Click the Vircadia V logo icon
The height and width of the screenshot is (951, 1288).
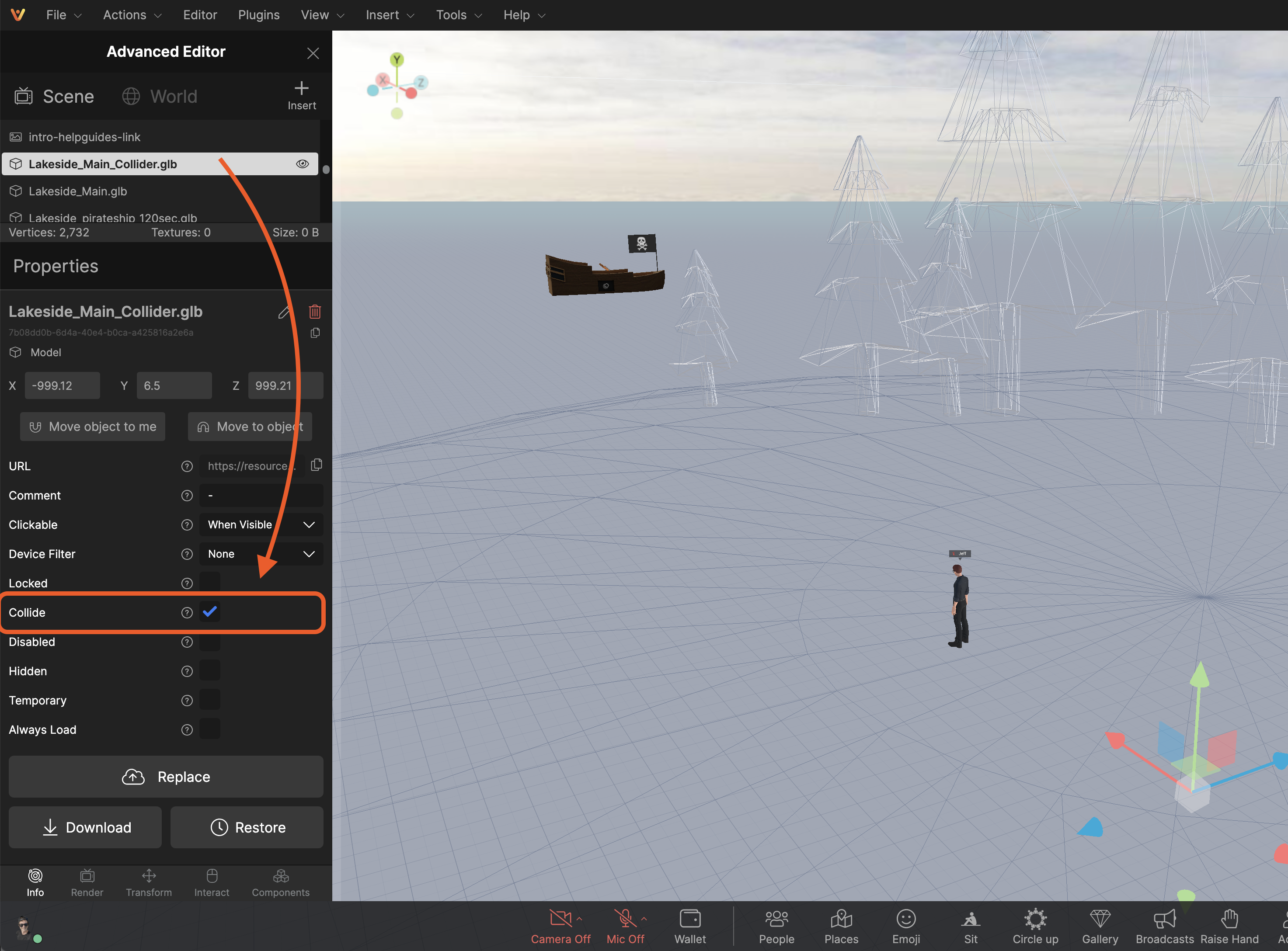tap(18, 14)
